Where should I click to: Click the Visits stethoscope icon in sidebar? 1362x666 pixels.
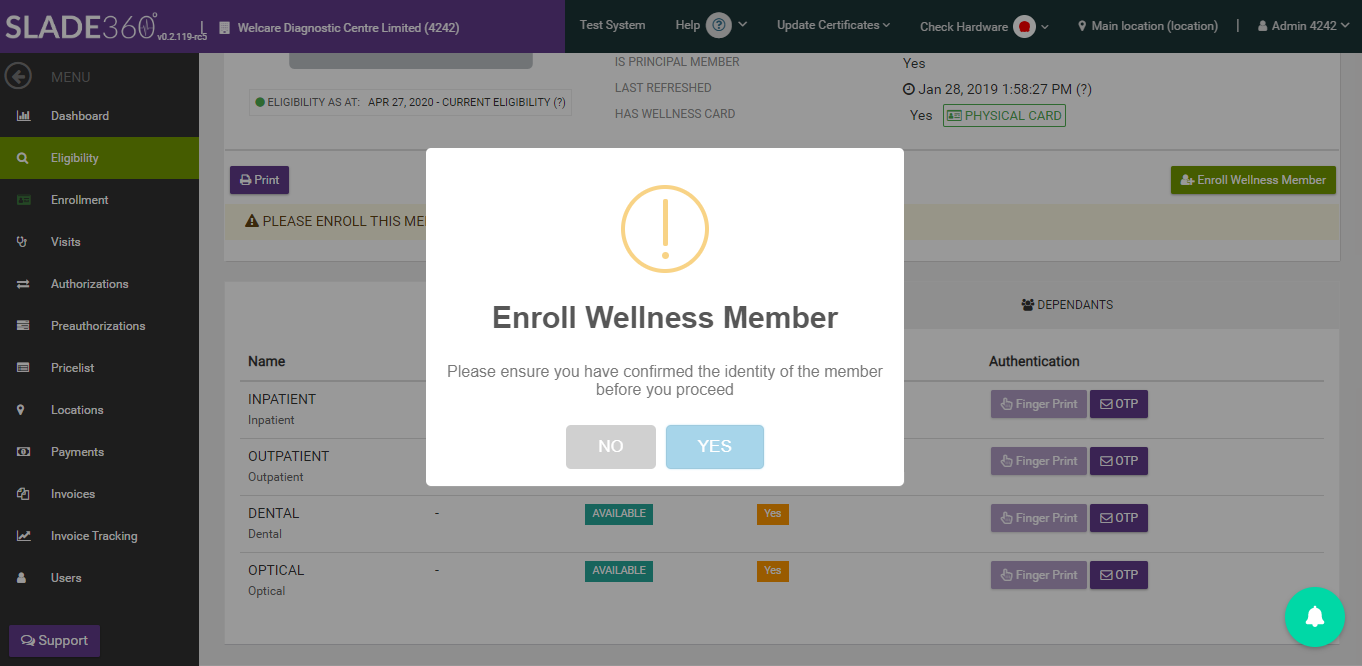pos(23,242)
